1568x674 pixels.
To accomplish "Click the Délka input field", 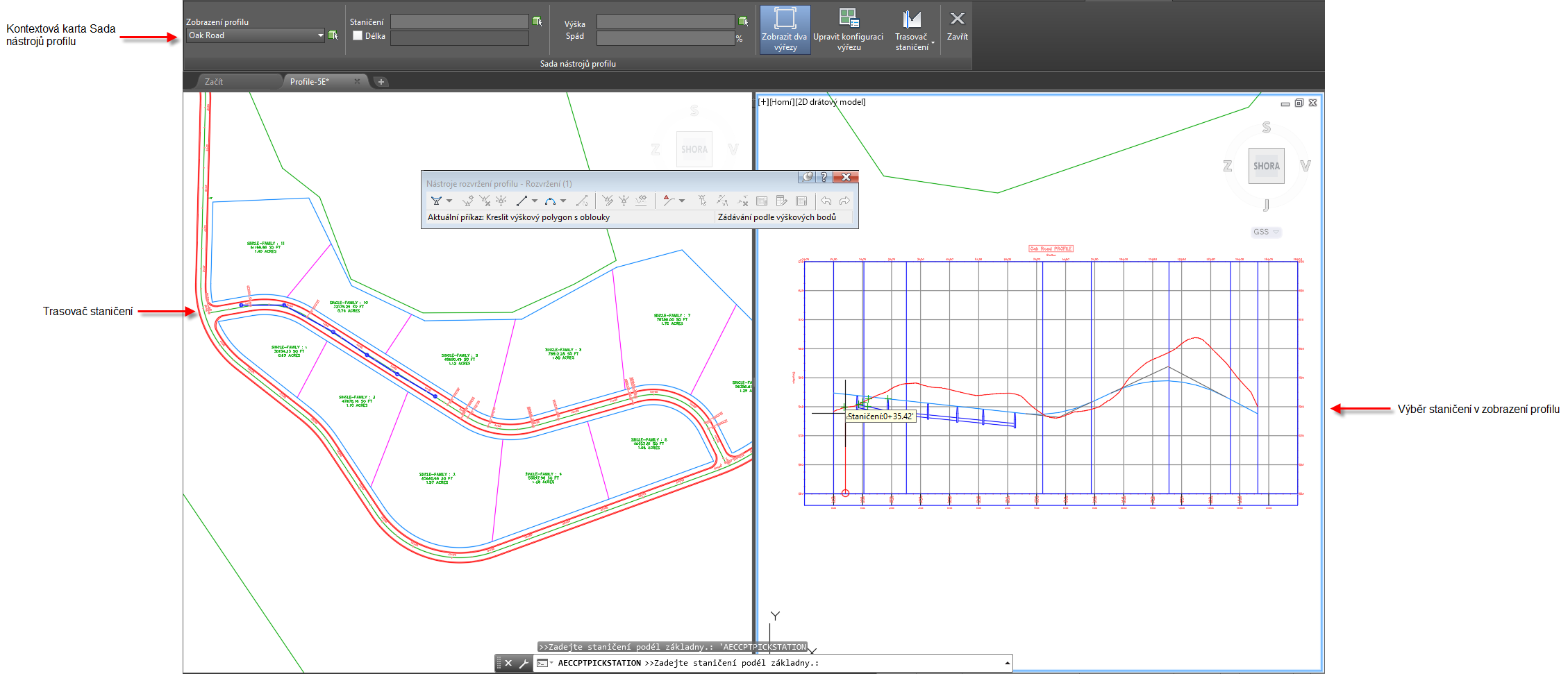I will click(459, 37).
